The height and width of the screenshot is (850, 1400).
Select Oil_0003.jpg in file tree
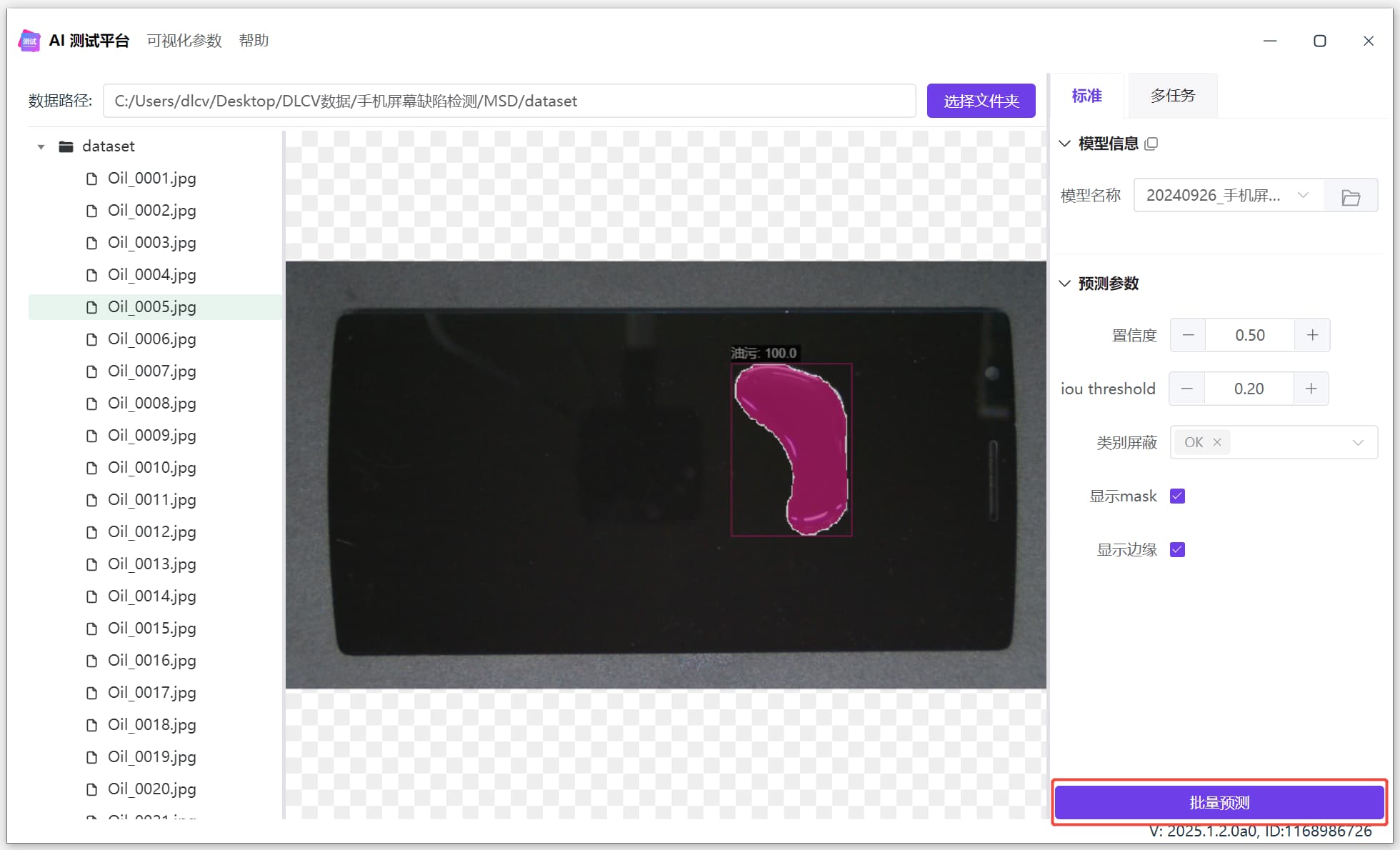(151, 243)
